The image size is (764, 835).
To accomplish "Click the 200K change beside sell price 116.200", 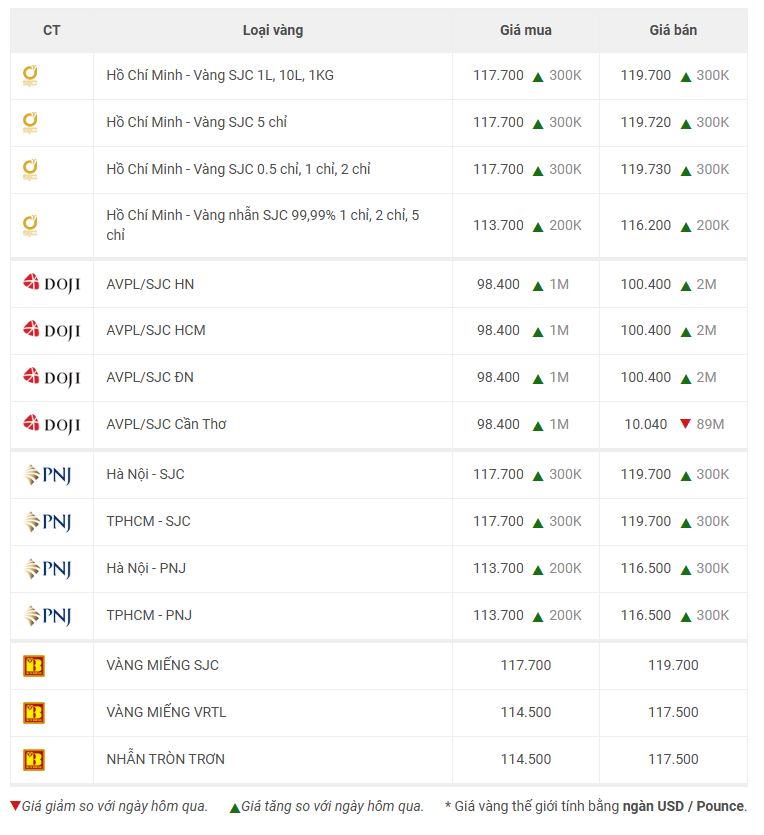I will pos(712,225).
